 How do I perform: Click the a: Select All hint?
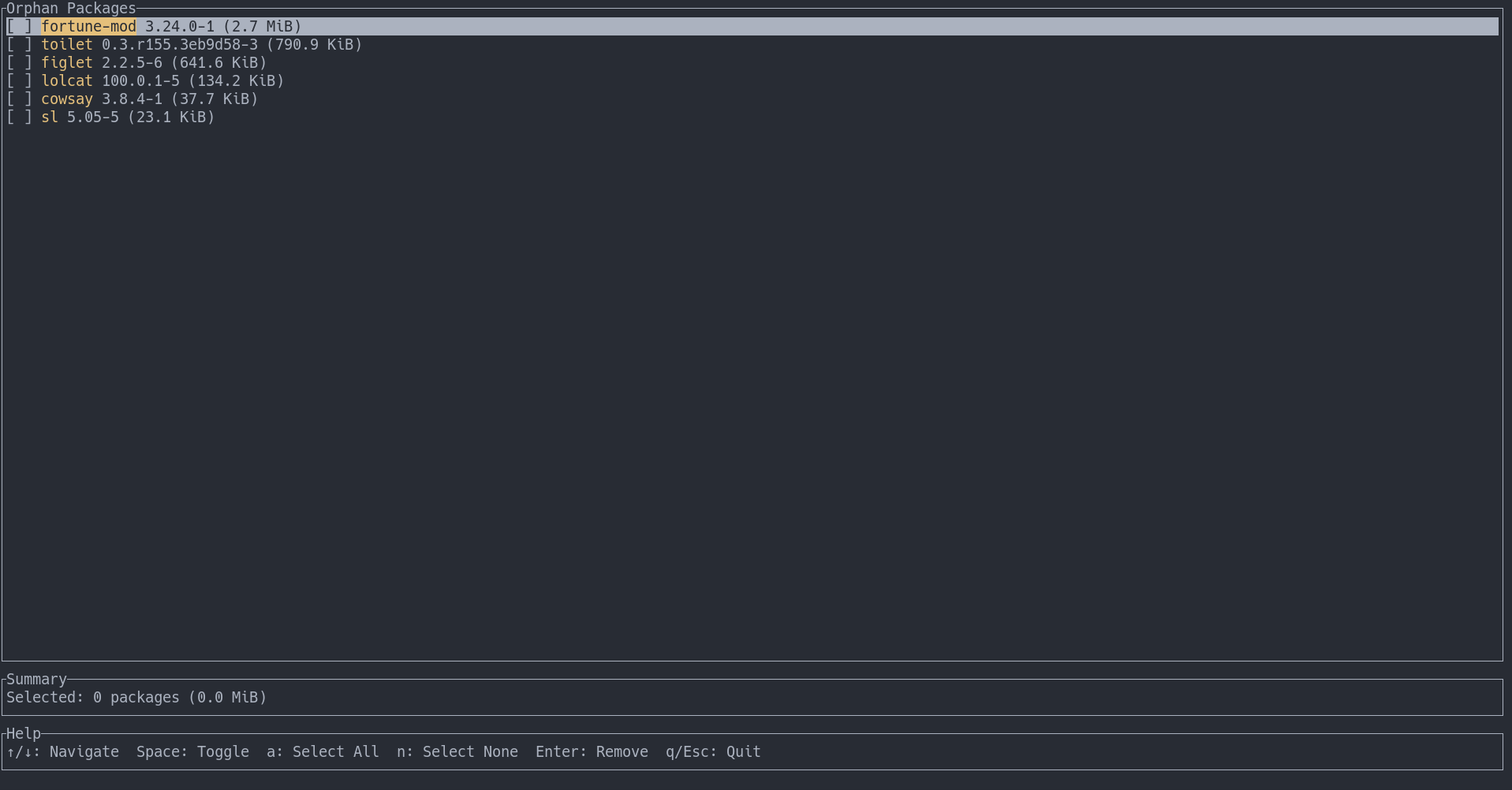pos(323,752)
